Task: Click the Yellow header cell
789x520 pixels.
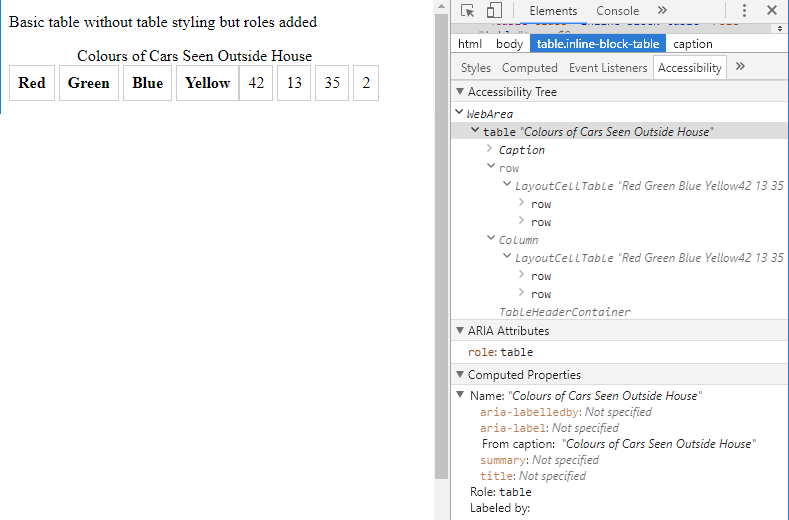Action: [x=207, y=83]
